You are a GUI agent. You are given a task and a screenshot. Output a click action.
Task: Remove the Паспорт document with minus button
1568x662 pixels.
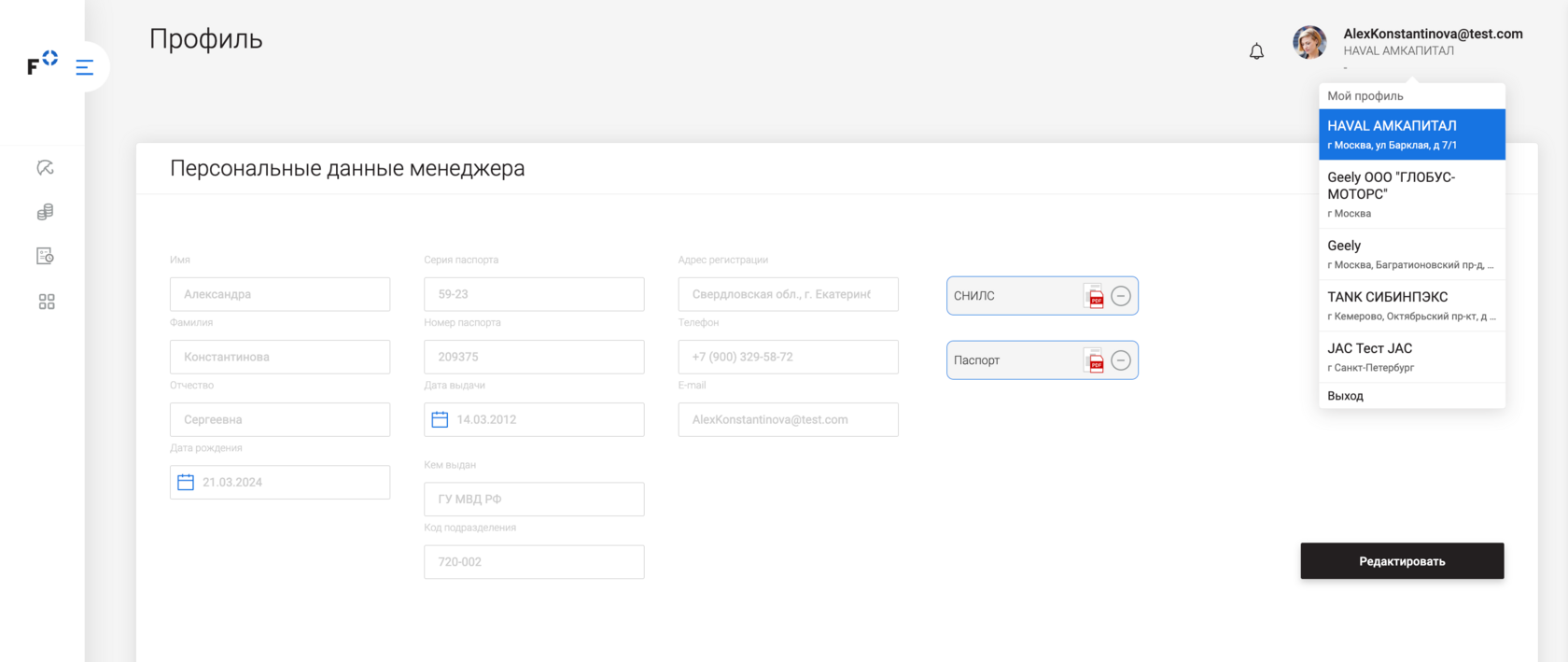coord(1121,360)
